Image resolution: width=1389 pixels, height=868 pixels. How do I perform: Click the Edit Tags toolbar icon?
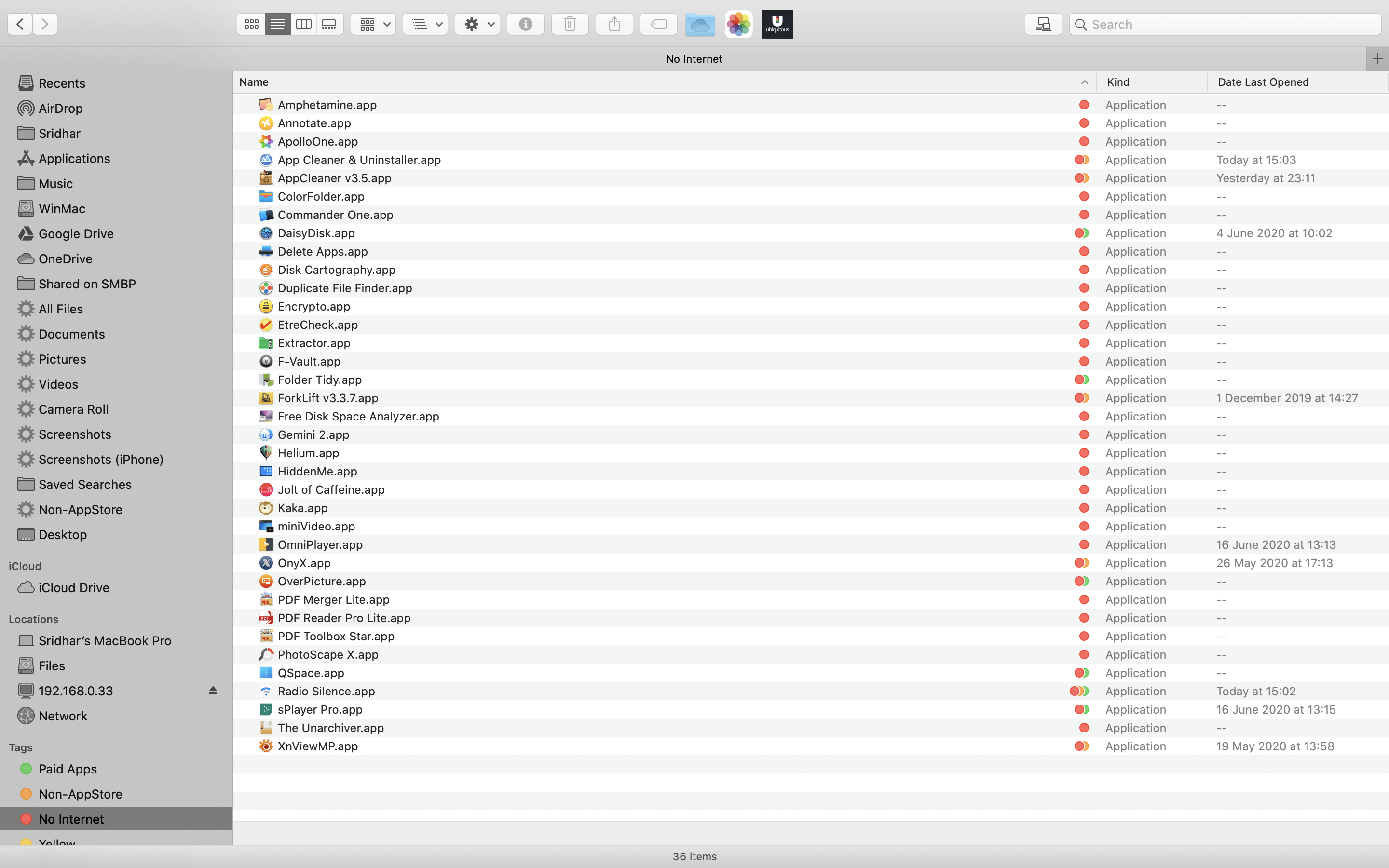(x=658, y=24)
